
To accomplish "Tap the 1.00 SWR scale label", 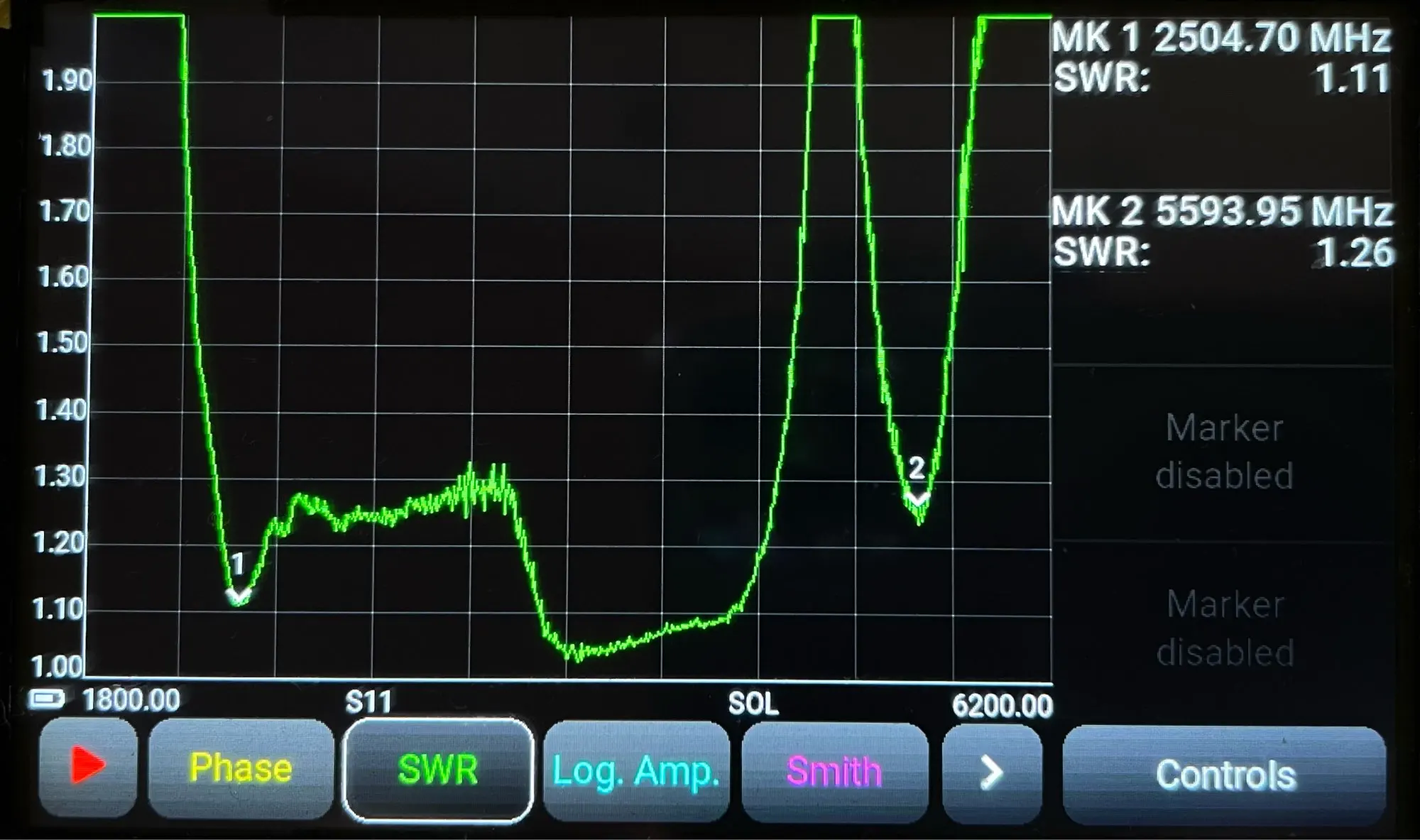I will [x=57, y=667].
